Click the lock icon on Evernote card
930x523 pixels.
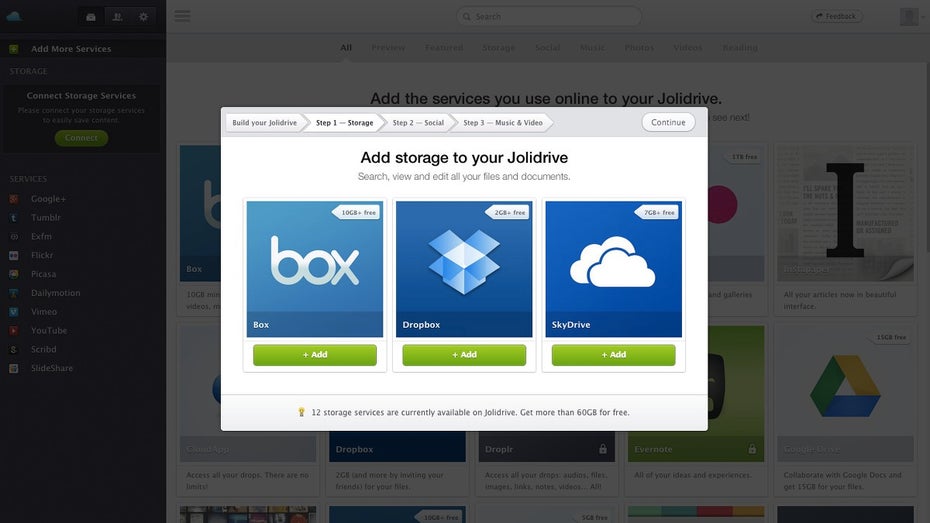[x=752, y=449]
